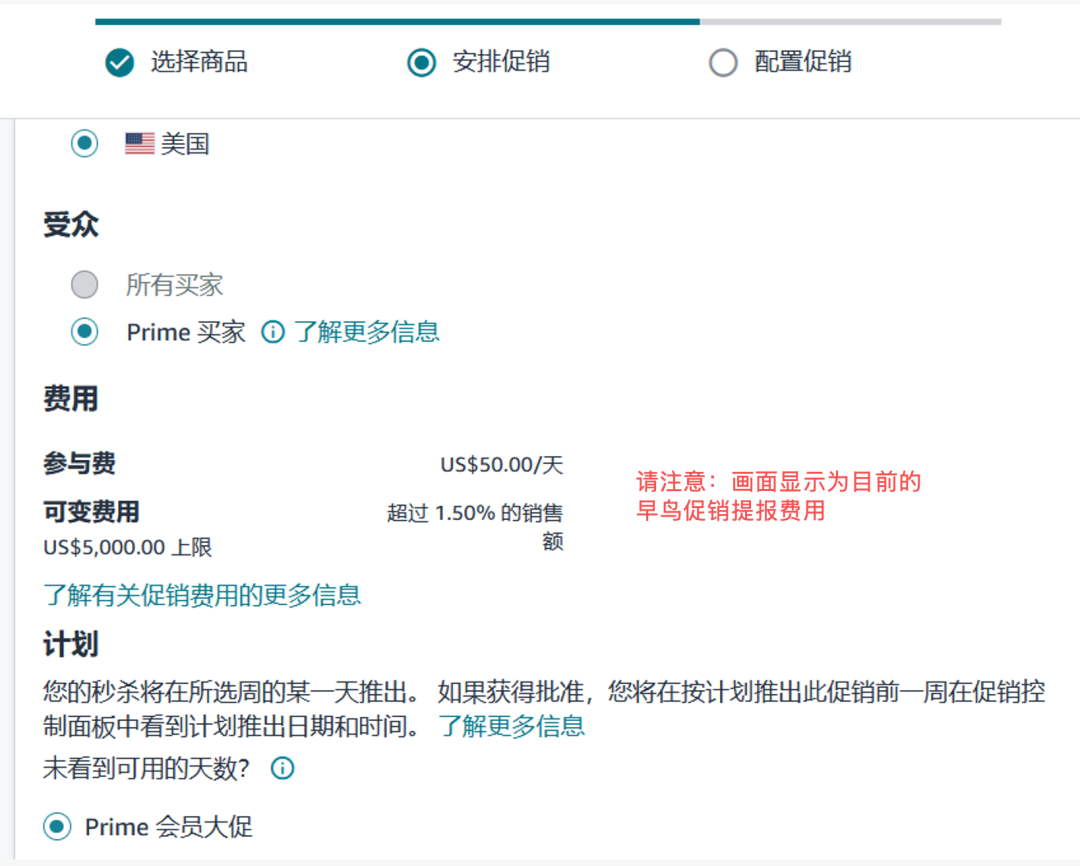Click the 参与费 label
1080x866 pixels.
[79, 463]
